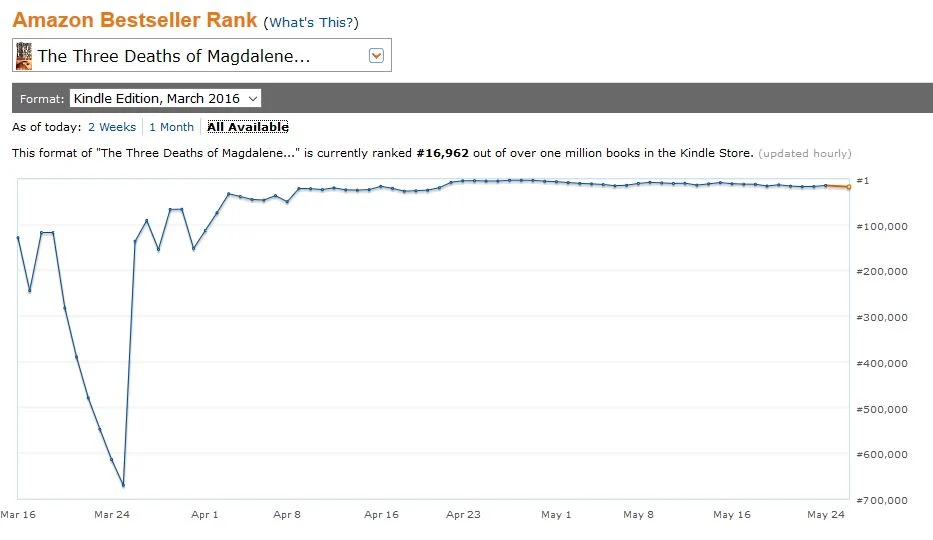Click the Apr 23 x-axis date label
This screenshot has height=540, width=933.
[463, 515]
